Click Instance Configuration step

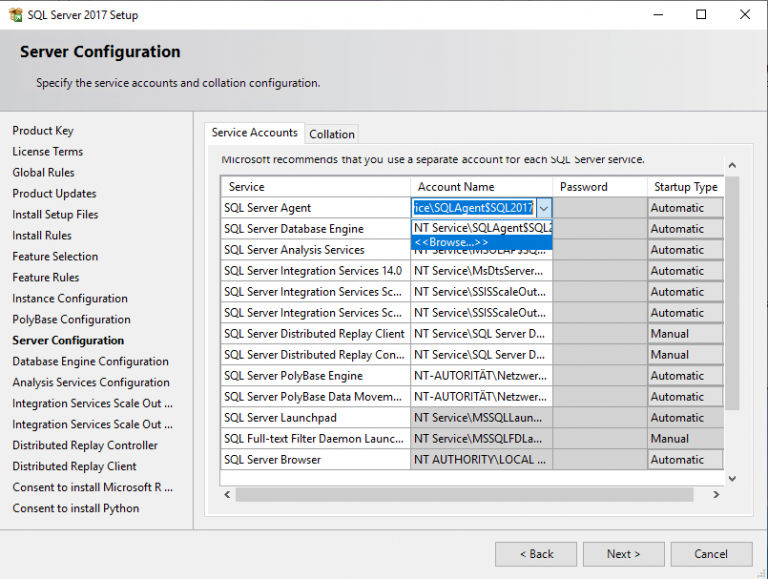click(x=70, y=299)
